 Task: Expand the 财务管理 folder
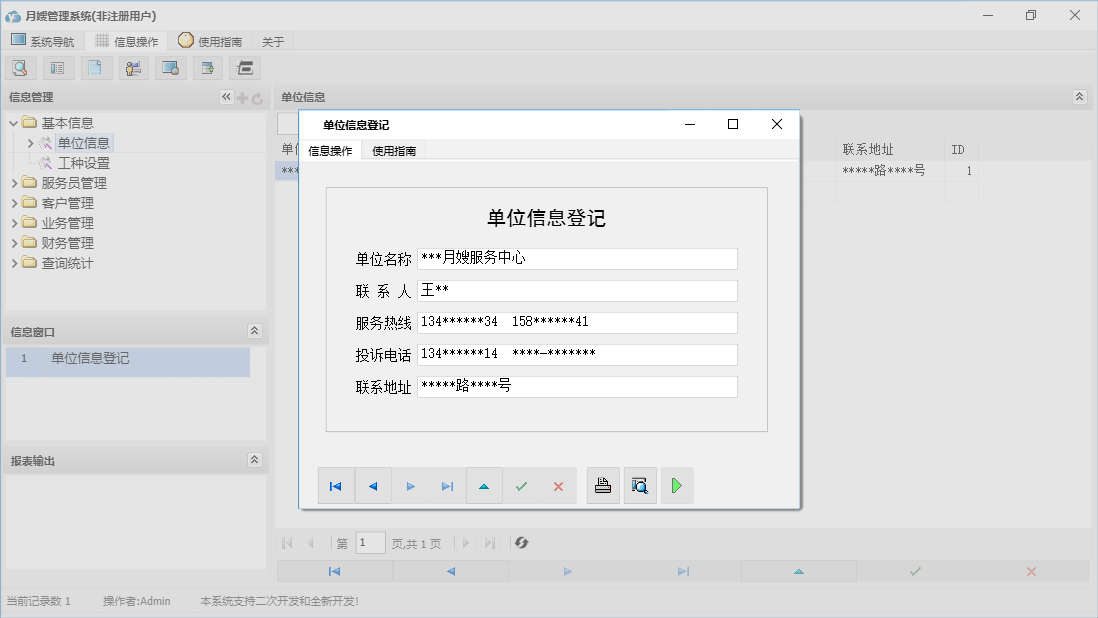pos(15,243)
